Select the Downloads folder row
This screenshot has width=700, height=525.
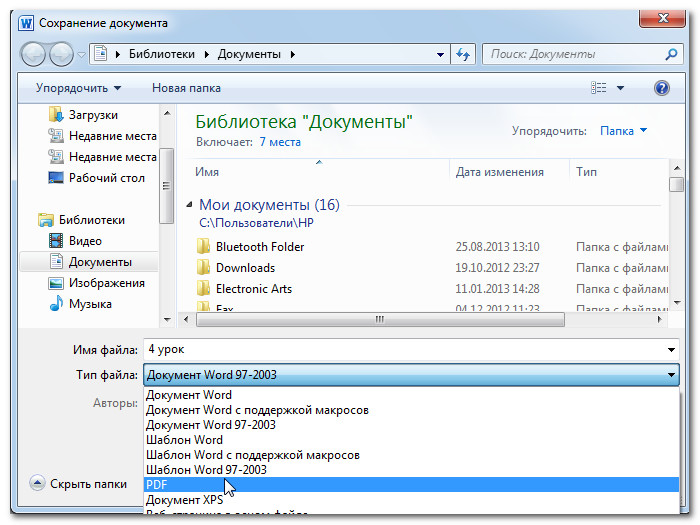[431, 268]
